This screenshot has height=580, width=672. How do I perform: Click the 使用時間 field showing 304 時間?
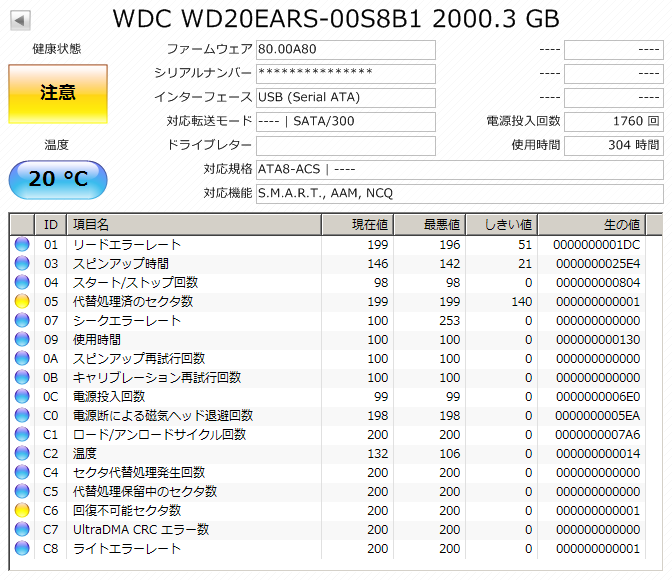[x=614, y=146]
